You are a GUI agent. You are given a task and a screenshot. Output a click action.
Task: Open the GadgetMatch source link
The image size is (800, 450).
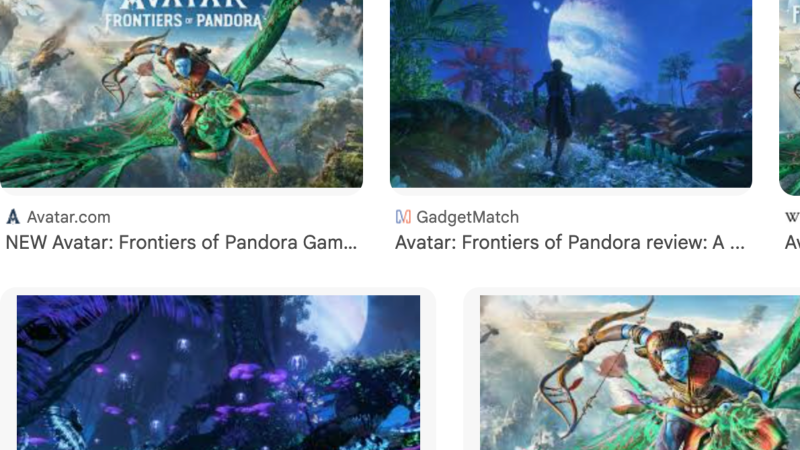pos(467,217)
